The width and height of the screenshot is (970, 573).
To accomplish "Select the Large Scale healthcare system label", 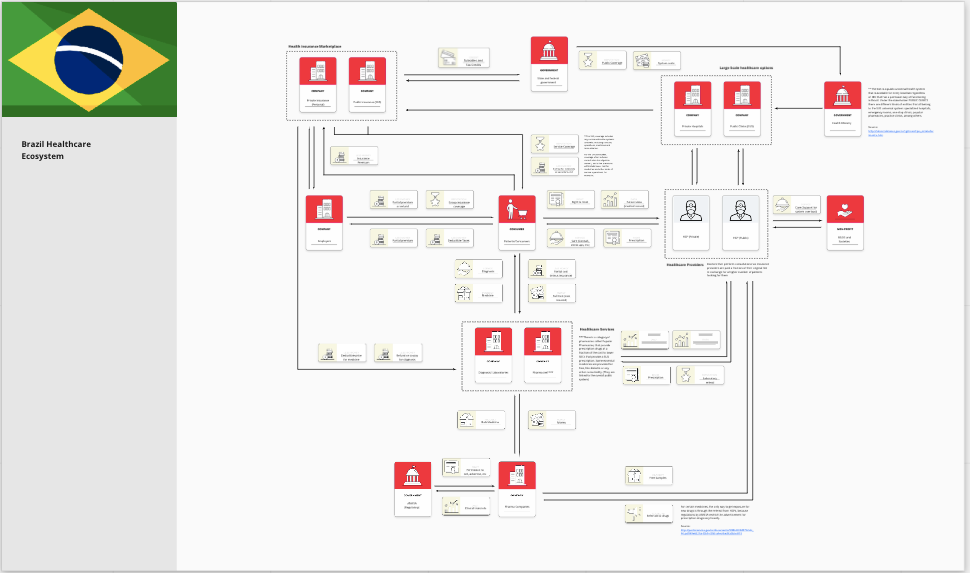I will 746,68.
